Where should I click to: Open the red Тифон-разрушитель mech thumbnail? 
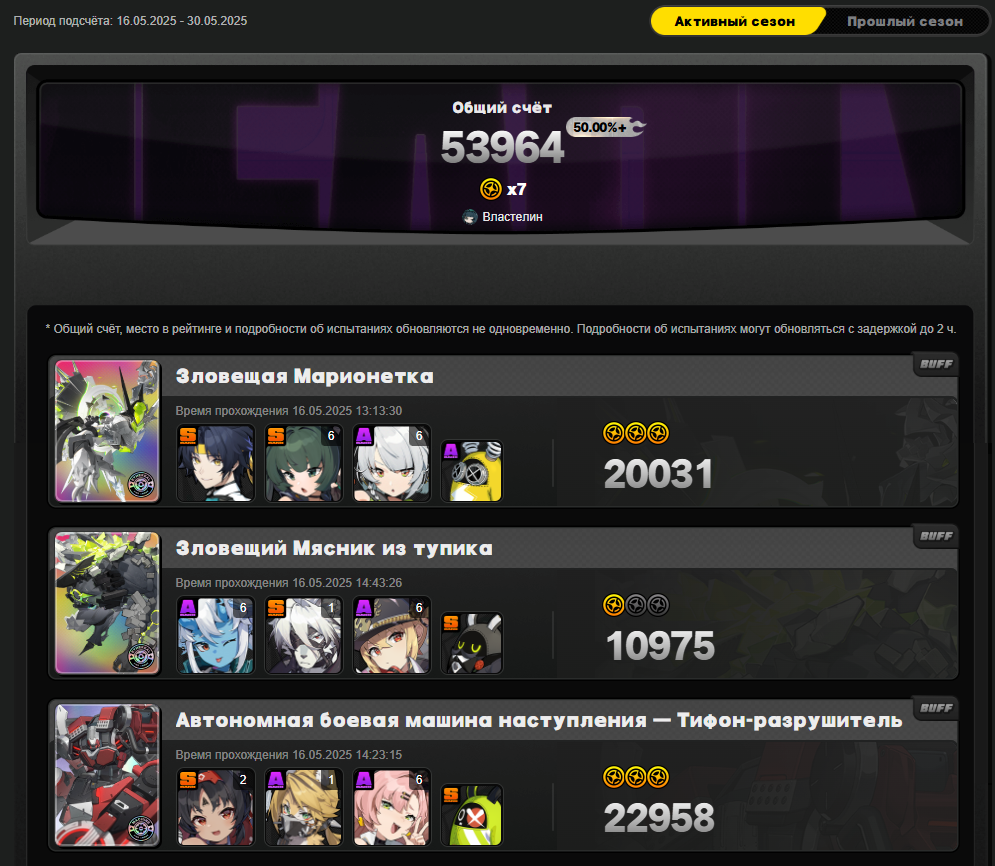(x=107, y=775)
